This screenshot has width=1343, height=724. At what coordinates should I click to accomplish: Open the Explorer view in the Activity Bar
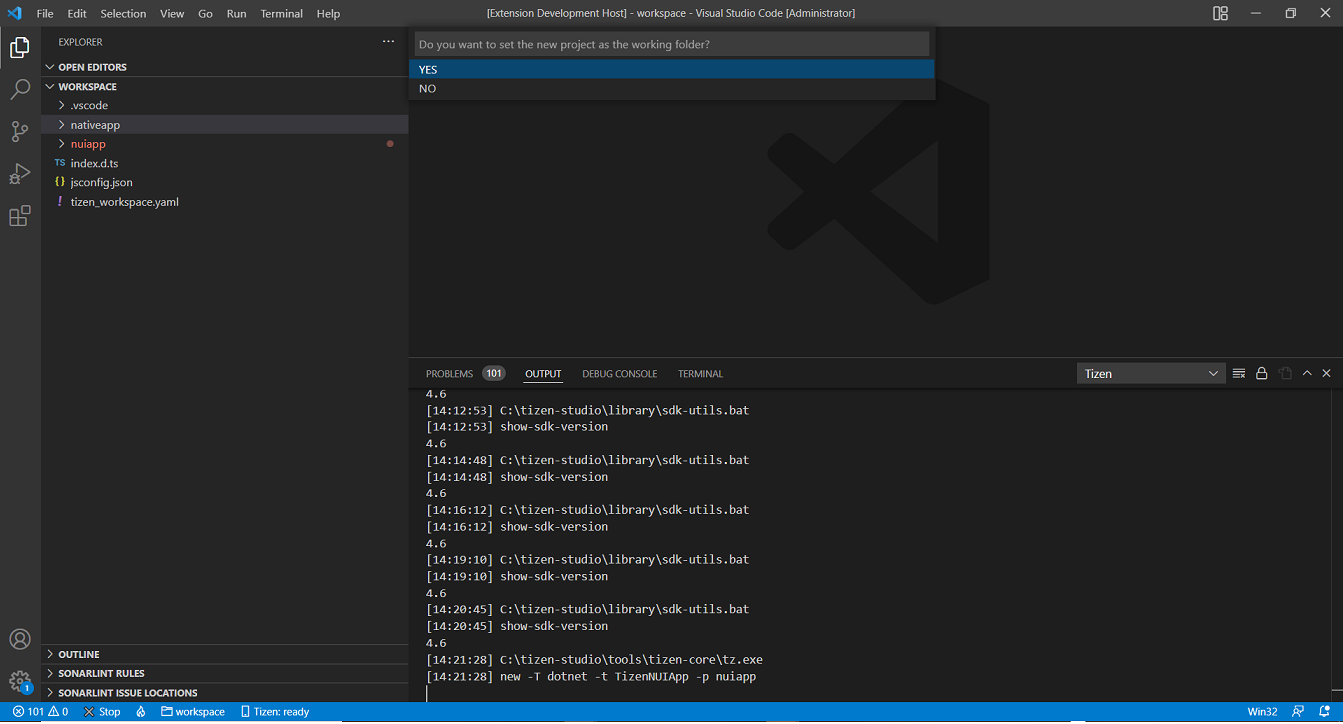pyautogui.click(x=19, y=46)
